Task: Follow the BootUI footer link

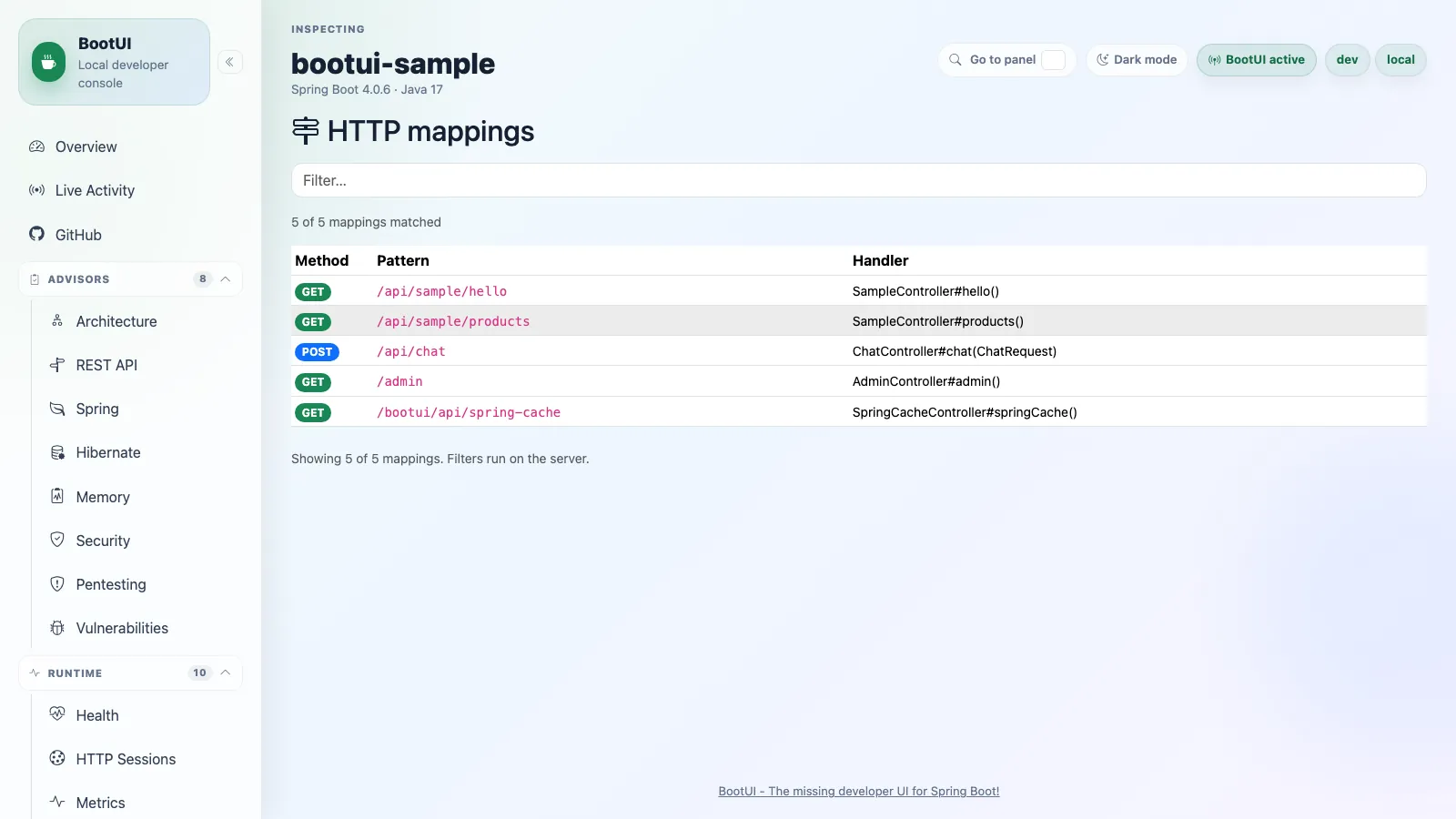Action: click(859, 791)
